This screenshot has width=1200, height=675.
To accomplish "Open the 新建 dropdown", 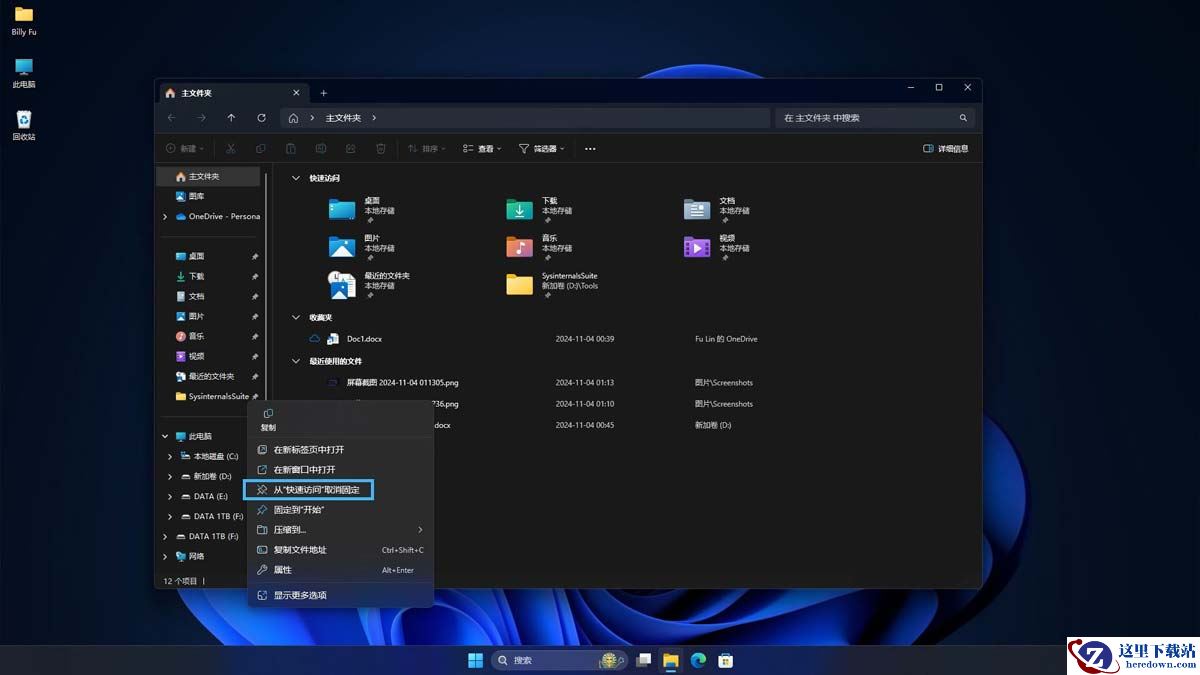I will pos(185,149).
